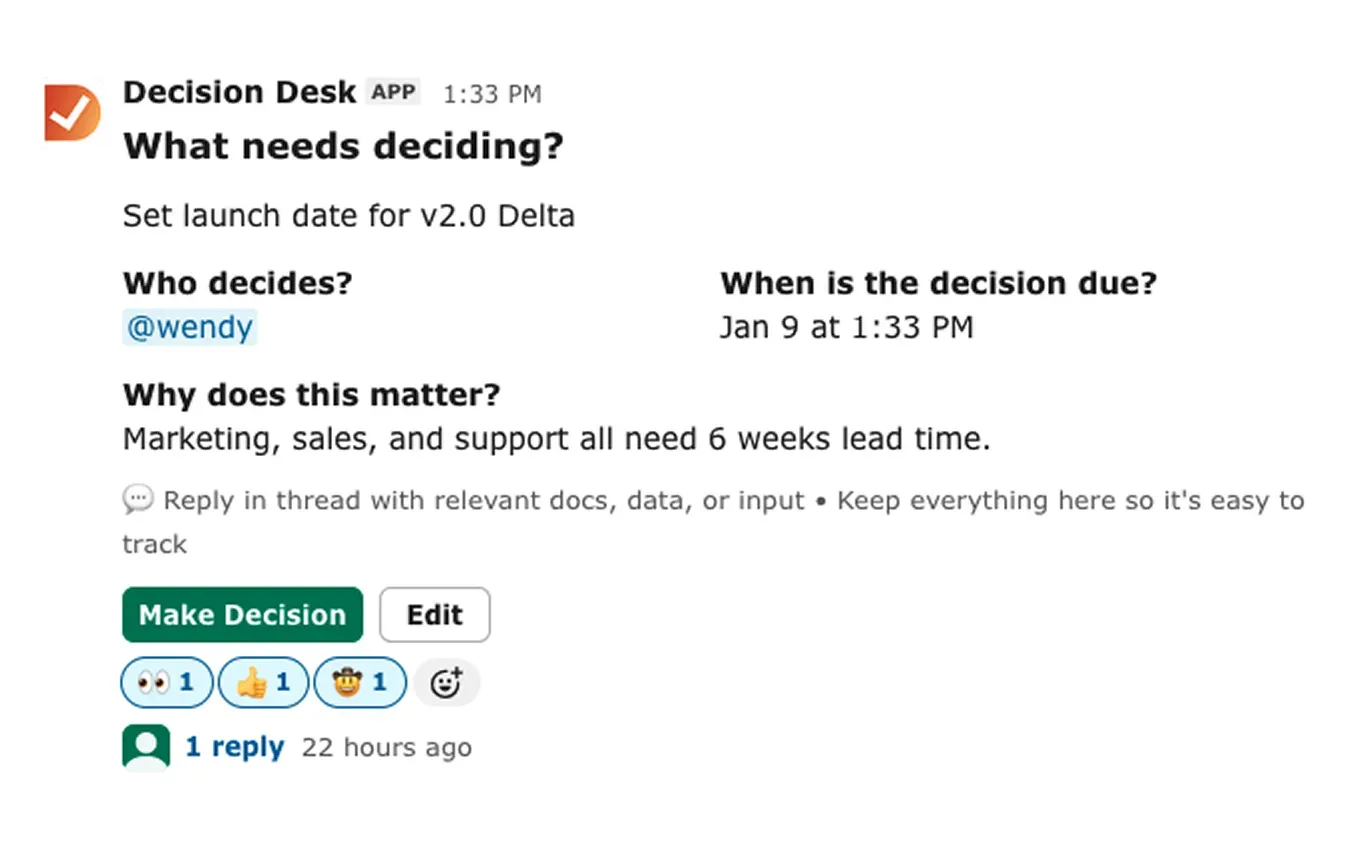Click the APP badge label
The width and height of the screenshot is (1360, 850).
coord(393,92)
